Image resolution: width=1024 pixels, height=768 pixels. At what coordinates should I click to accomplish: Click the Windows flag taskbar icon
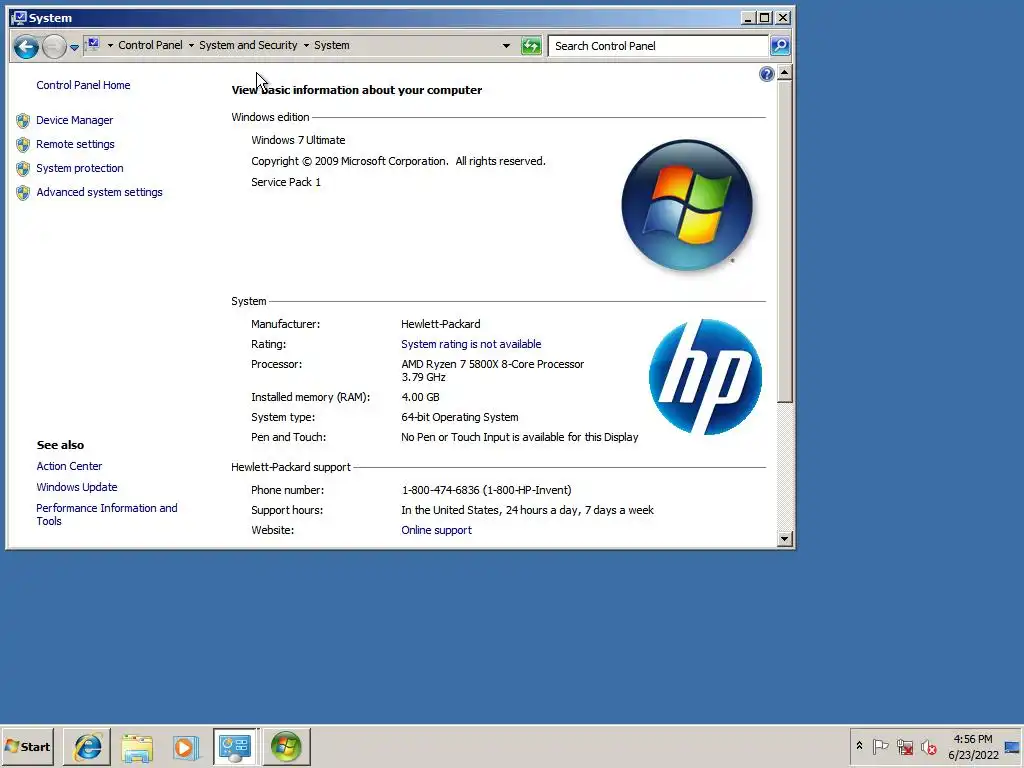pyautogui.click(x=286, y=746)
